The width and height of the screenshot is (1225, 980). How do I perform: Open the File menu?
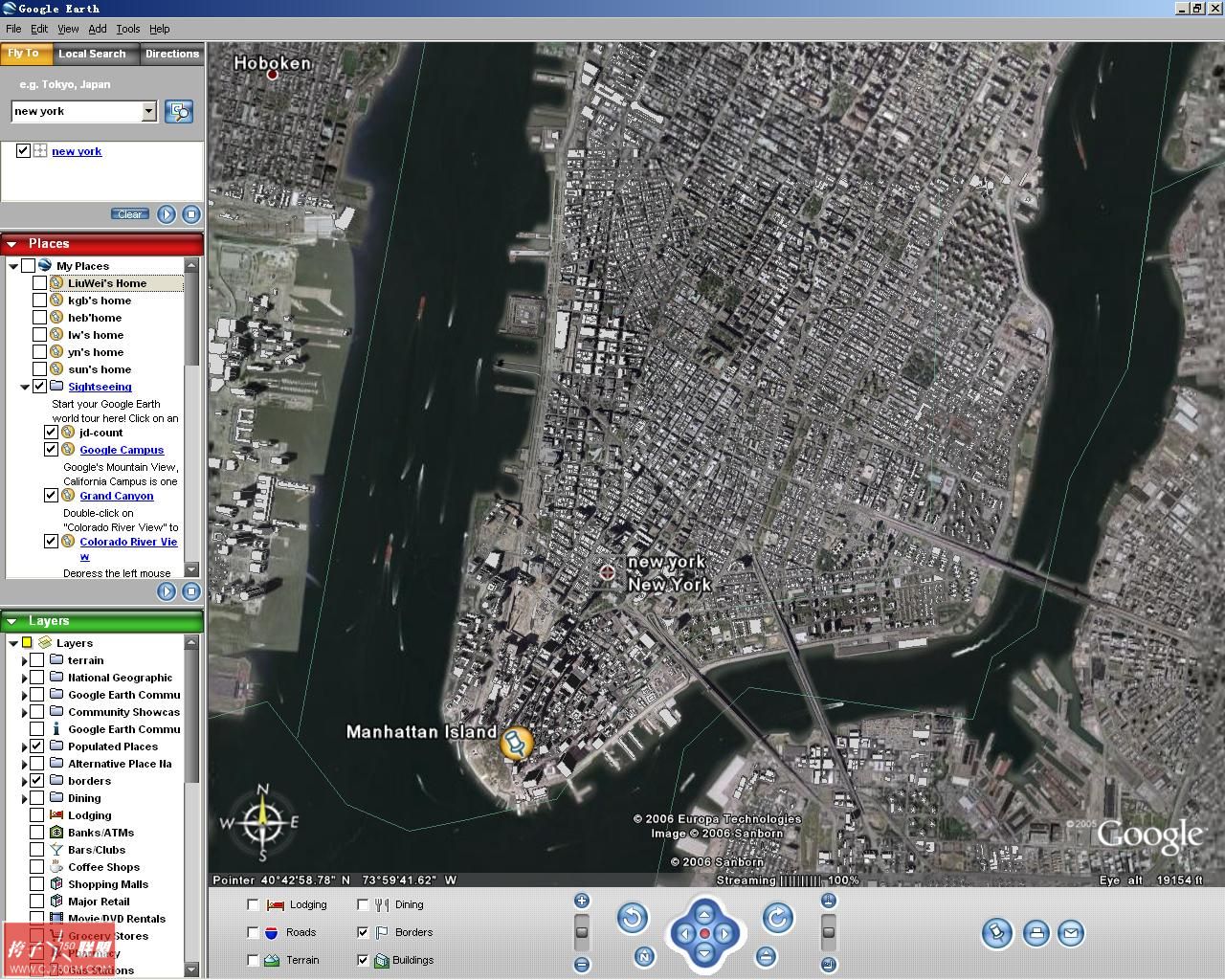[x=13, y=29]
